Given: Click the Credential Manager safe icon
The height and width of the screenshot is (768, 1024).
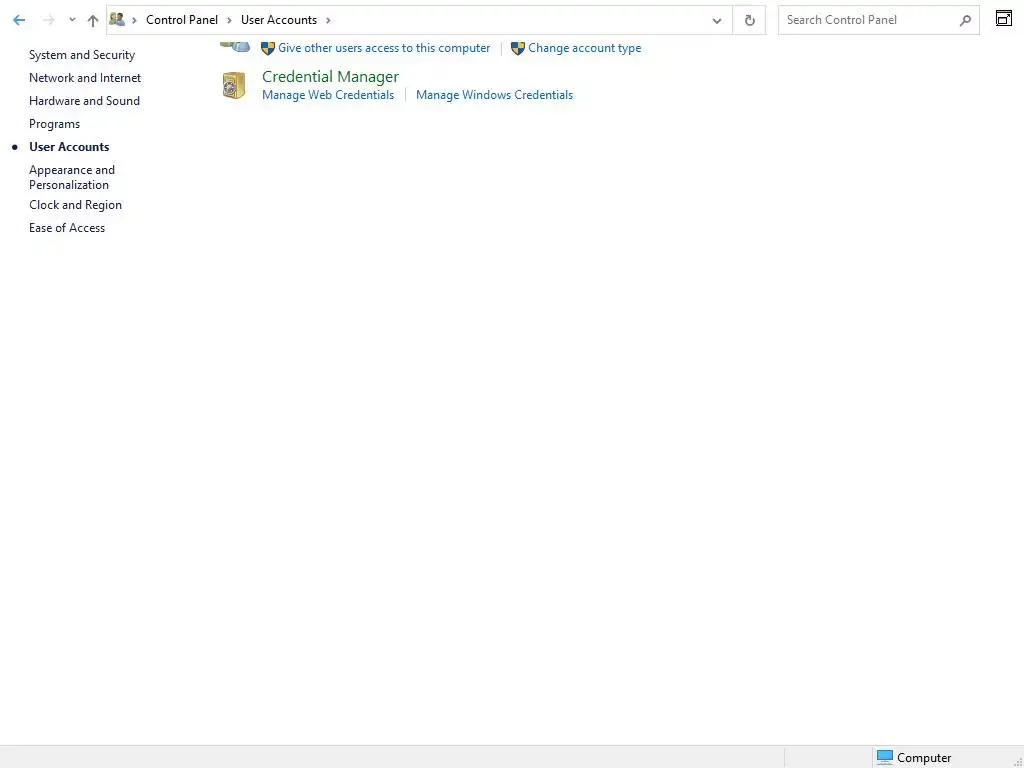Looking at the screenshot, I should 234,86.
